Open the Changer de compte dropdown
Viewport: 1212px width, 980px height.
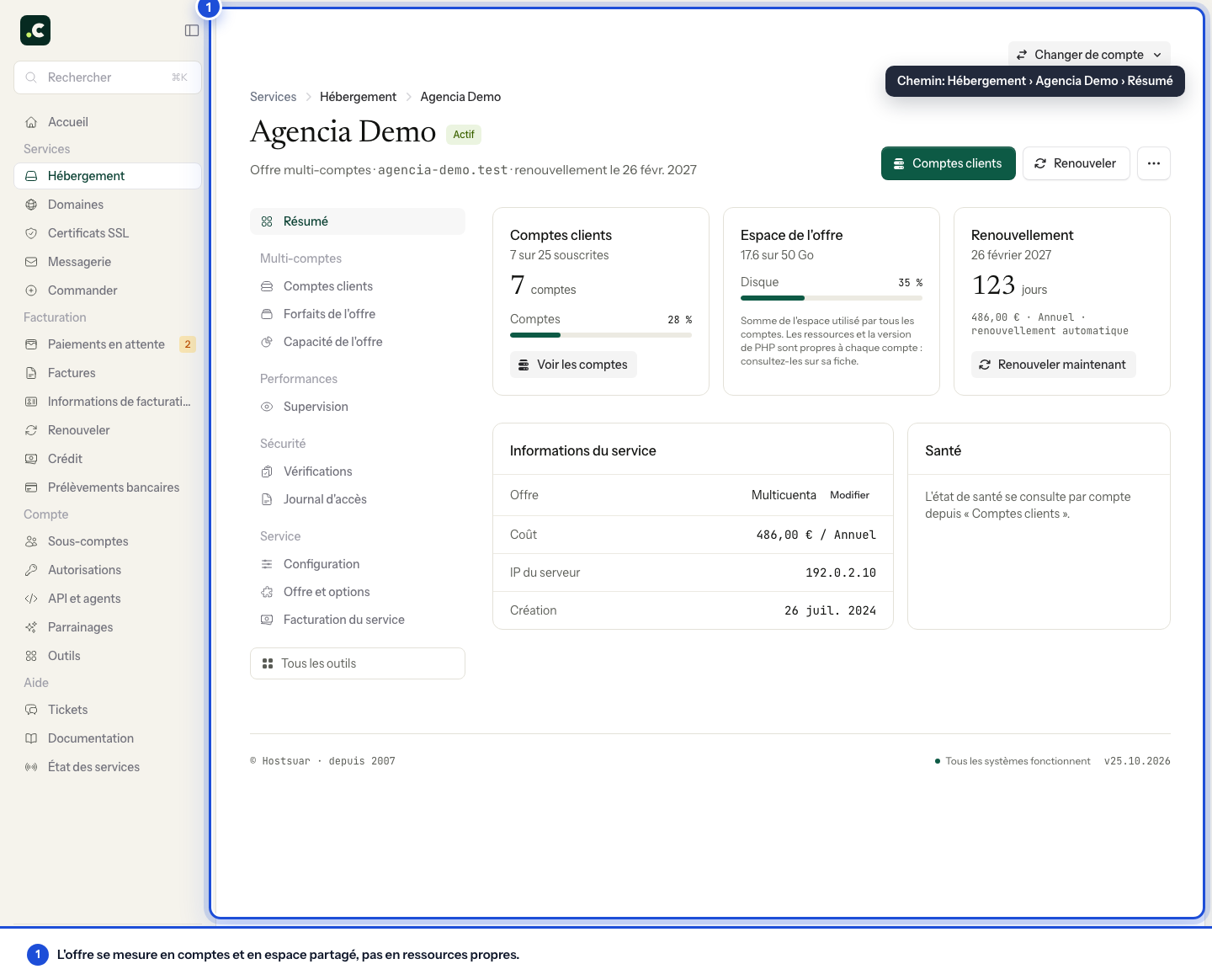coord(1089,55)
